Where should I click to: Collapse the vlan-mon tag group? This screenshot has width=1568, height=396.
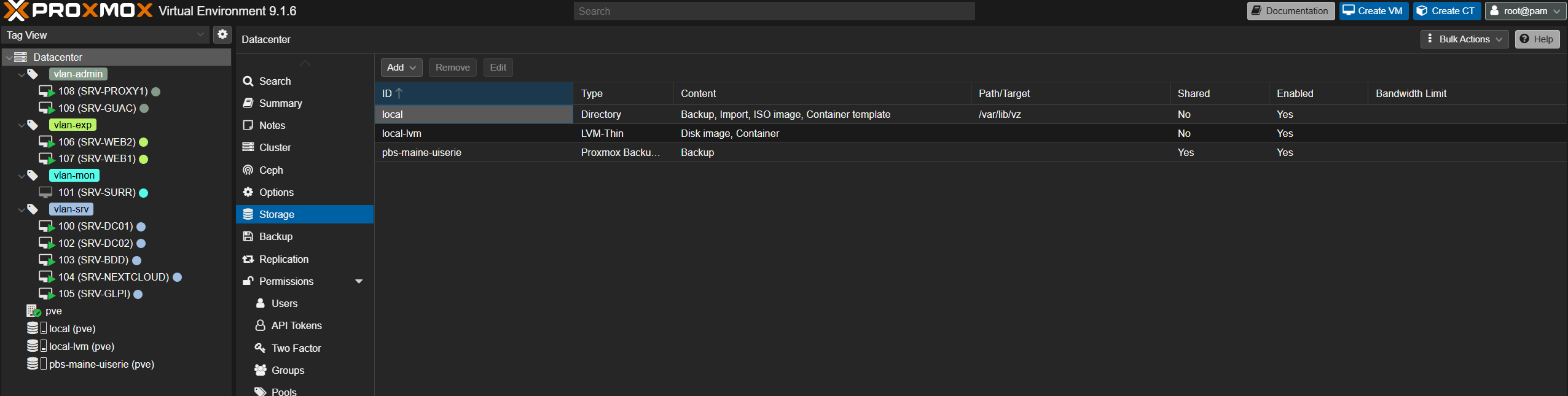click(x=22, y=176)
